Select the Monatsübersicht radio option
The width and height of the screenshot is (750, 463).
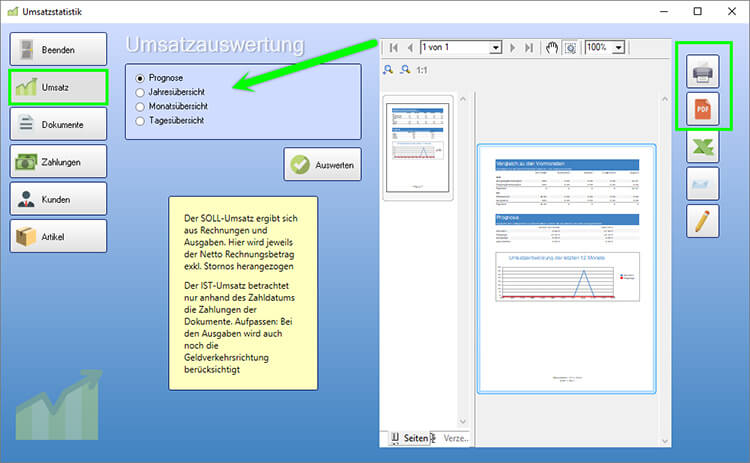pos(172,106)
